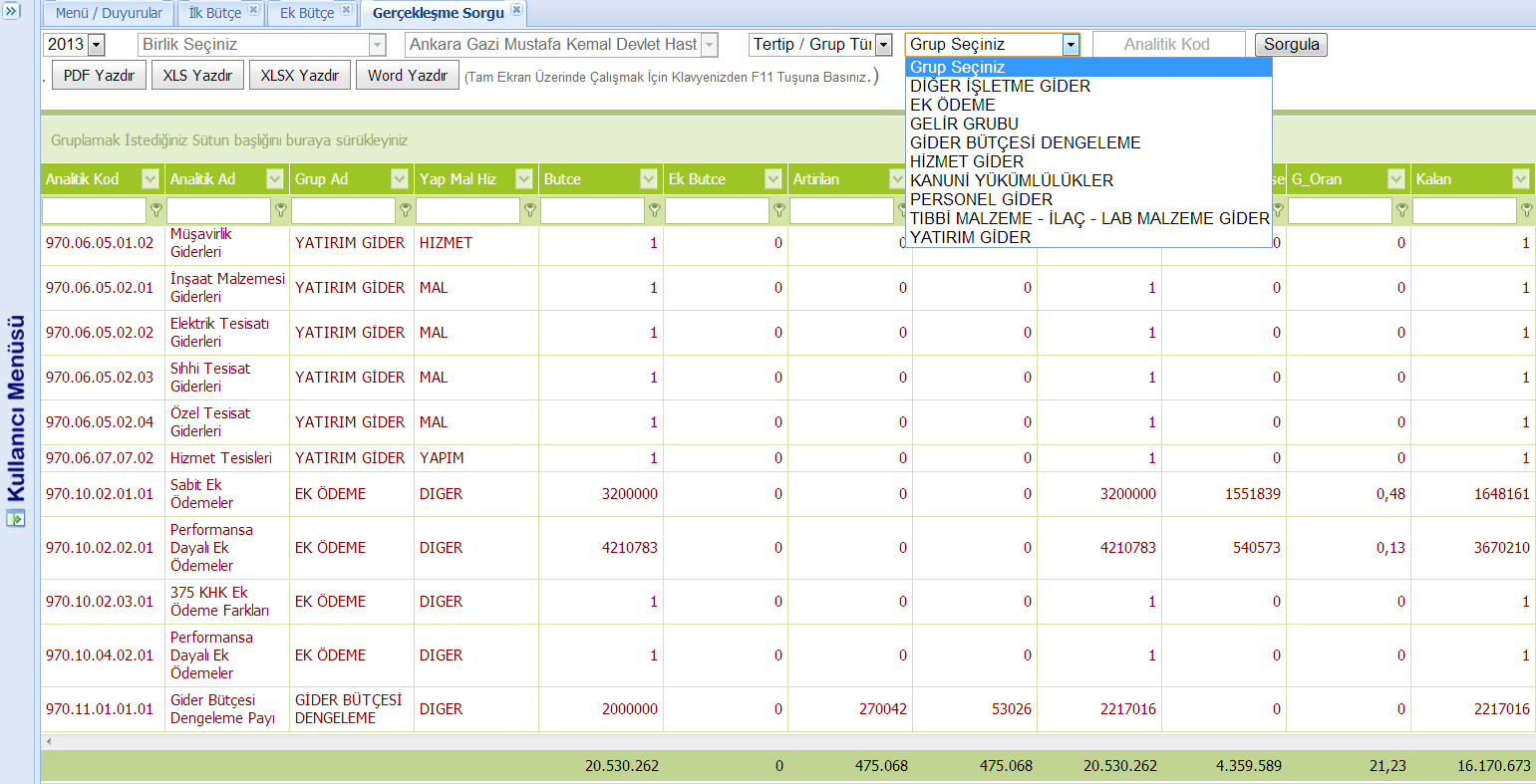This screenshot has height=784, width=1536.
Task: Click the XLSX Yazdır button
Action: [300, 76]
